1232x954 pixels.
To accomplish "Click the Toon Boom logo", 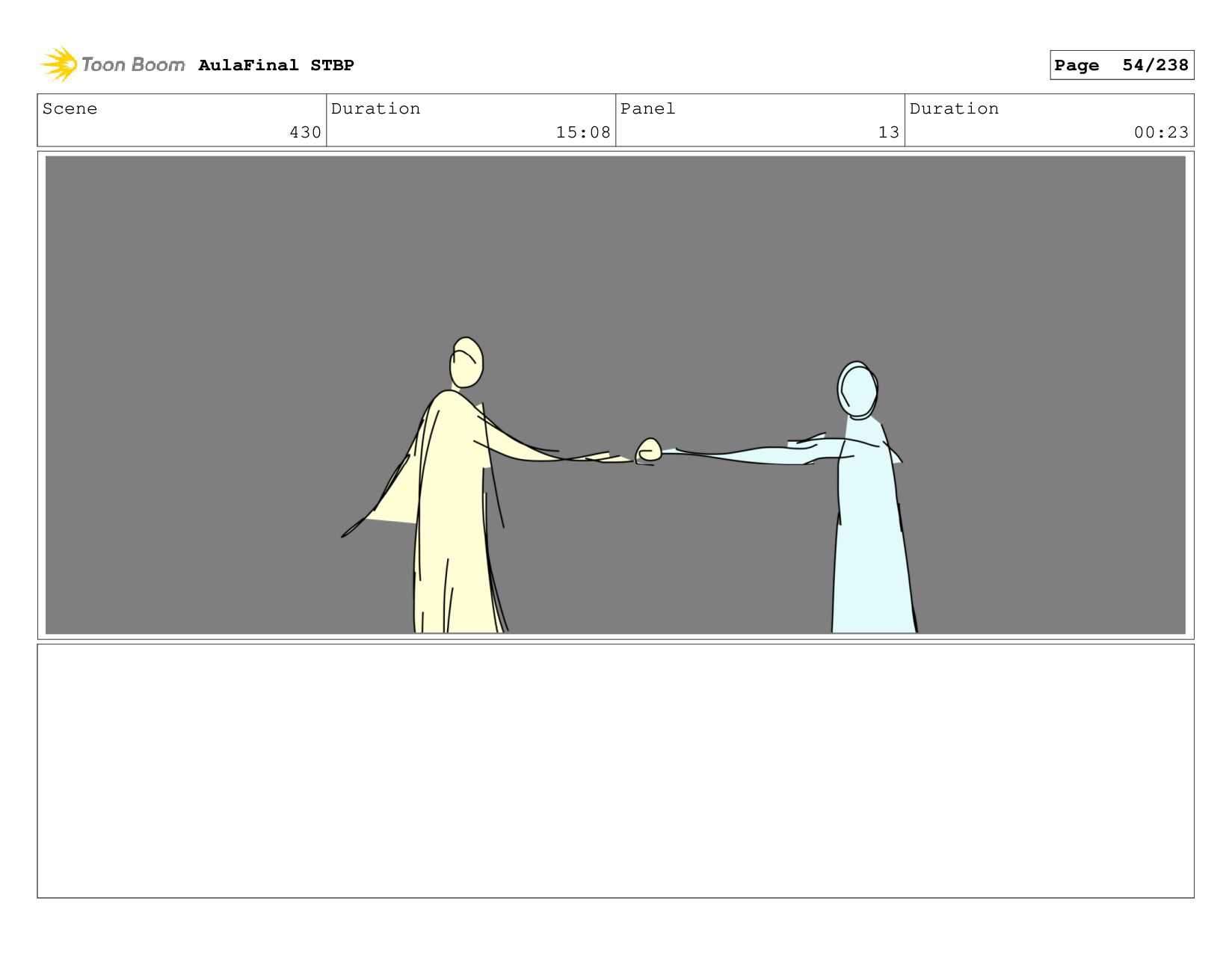I will (x=112, y=64).
